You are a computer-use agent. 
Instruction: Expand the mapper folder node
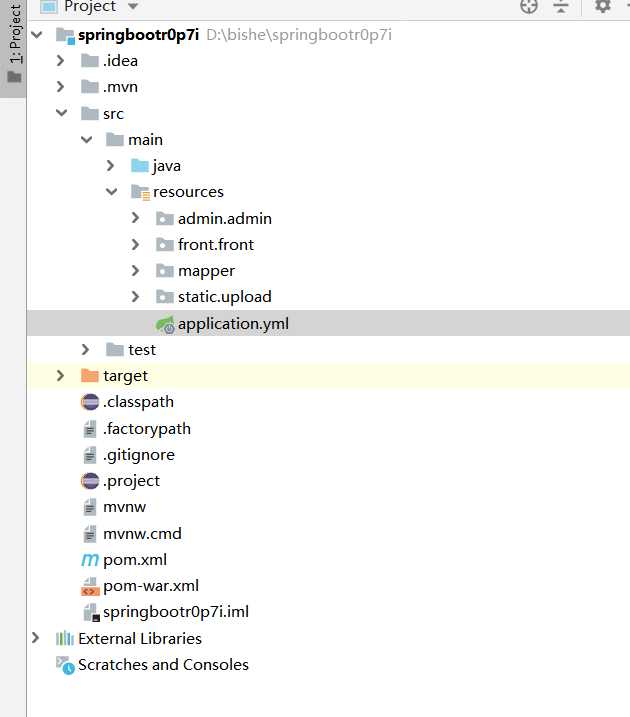[136, 271]
